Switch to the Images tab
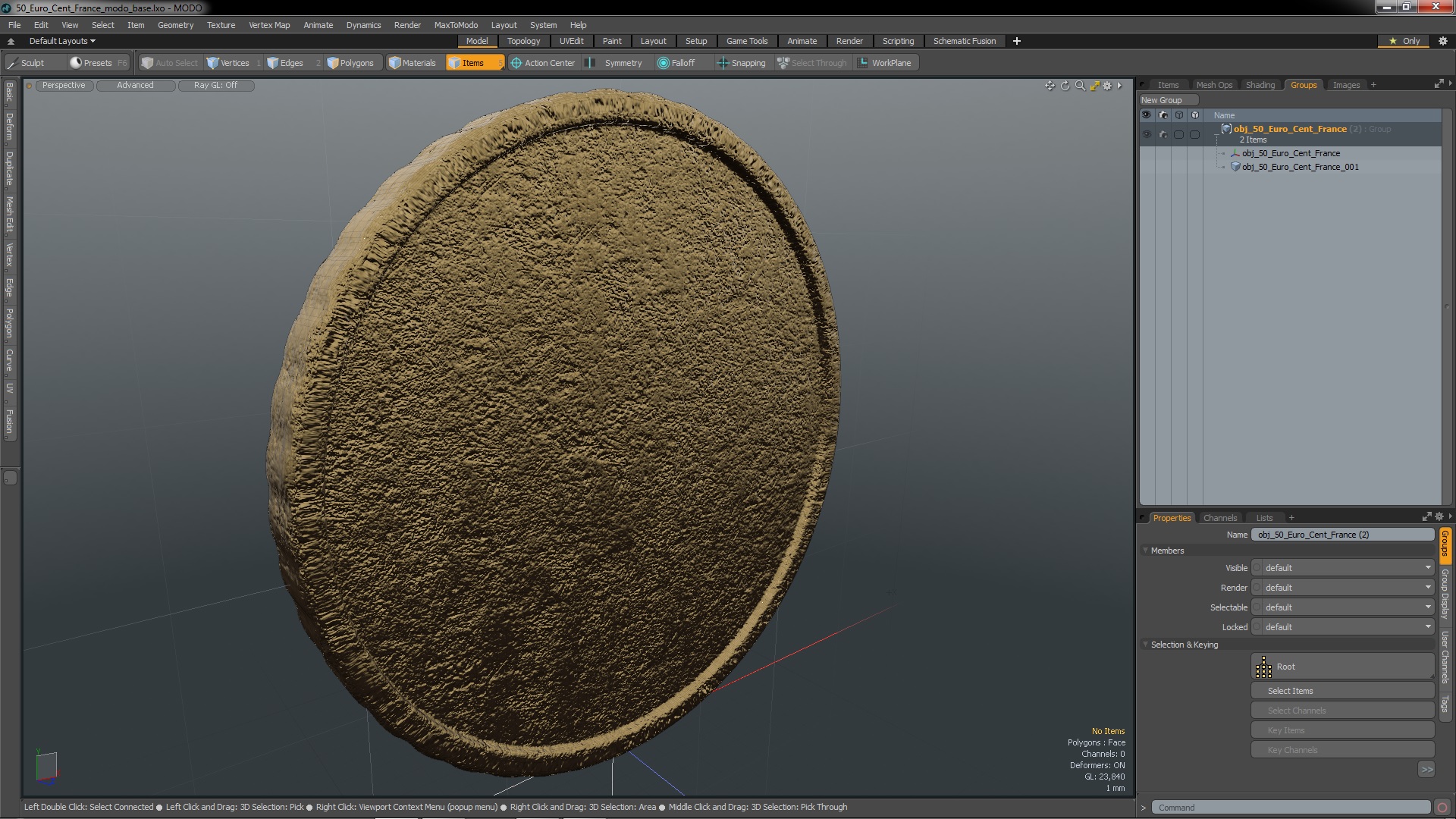1456x819 pixels. point(1346,85)
